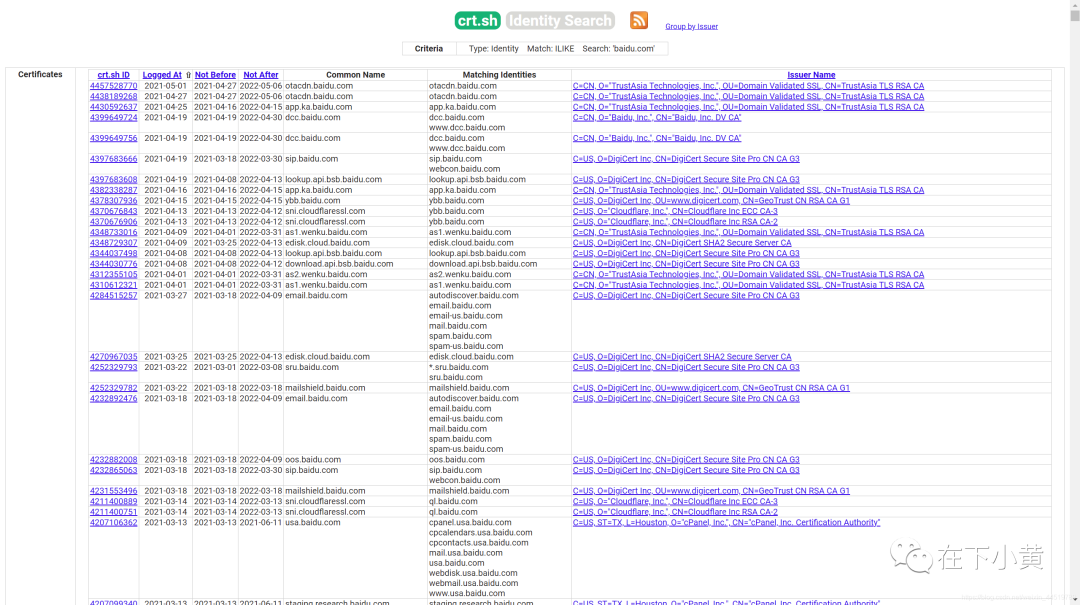This screenshot has height=605, width=1080.
Task: Open certificate ID 4232892476
Action: [x=113, y=398]
